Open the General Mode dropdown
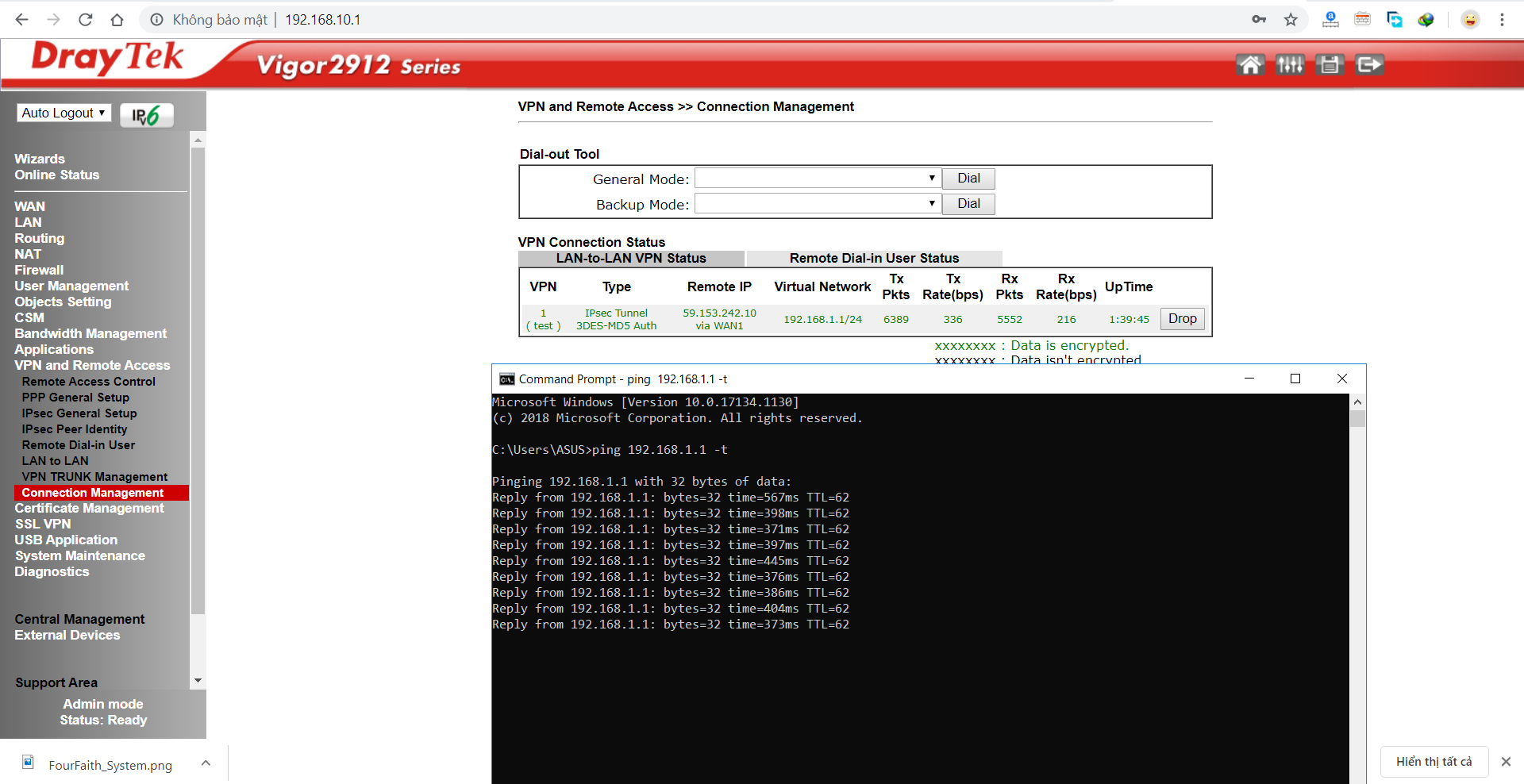This screenshot has height=784, width=1524. tap(818, 179)
